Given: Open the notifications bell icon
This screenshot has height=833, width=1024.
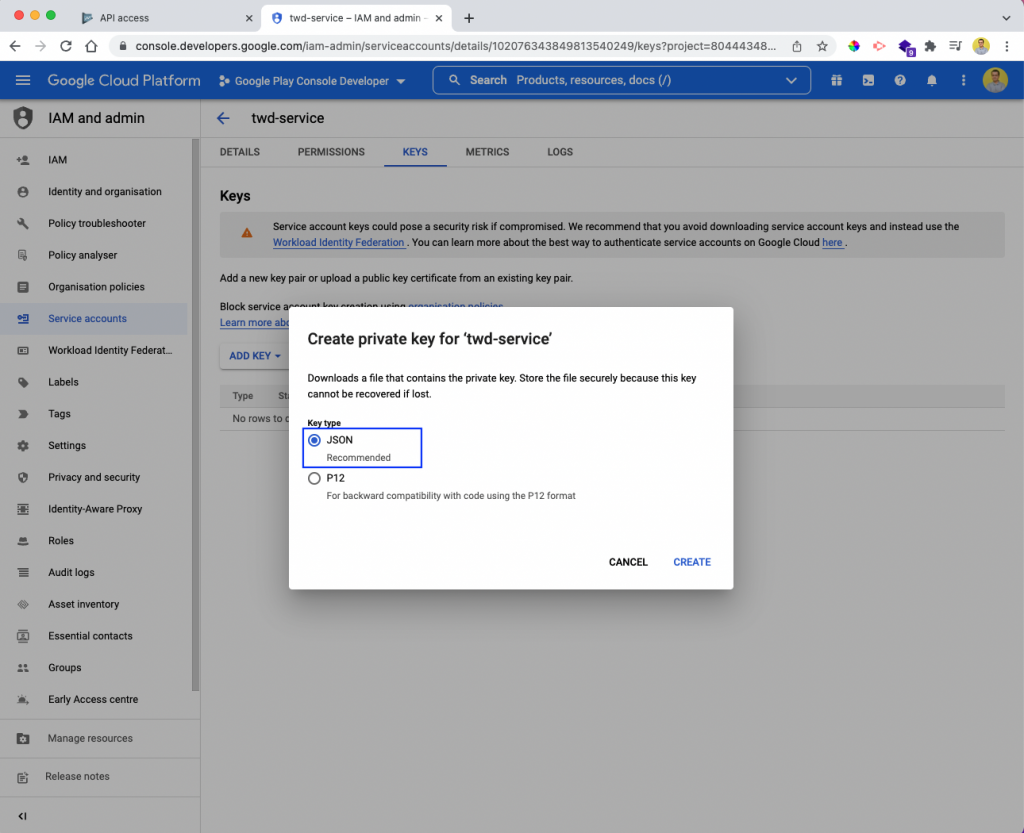Looking at the screenshot, I should [932, 80].
